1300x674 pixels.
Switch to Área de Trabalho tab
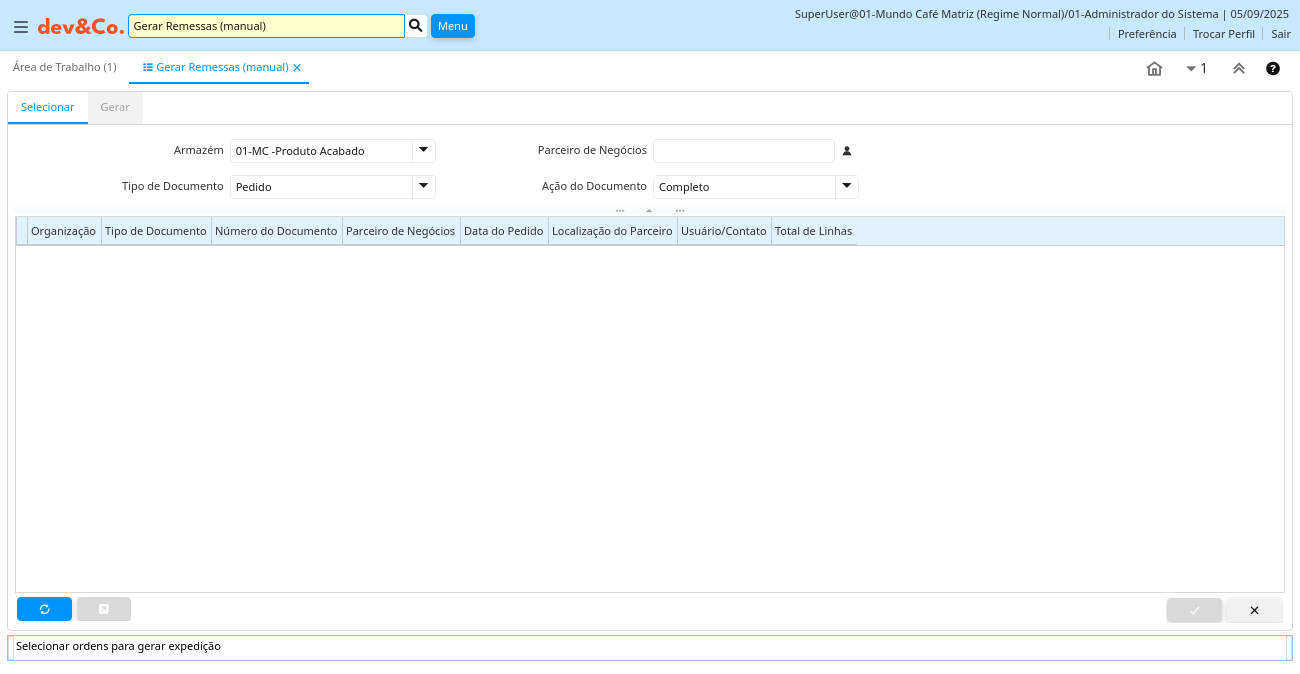pos(64,67)
